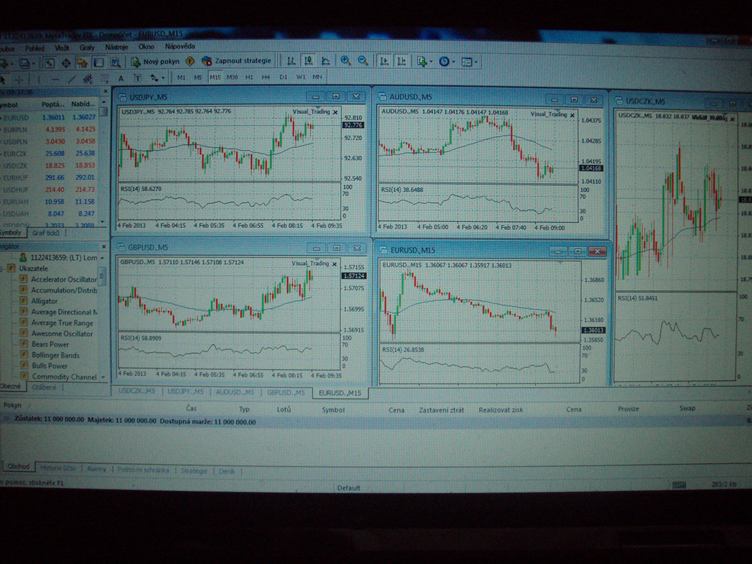Select the M15 timeframe
This screenshot has width=752, height=564.
215,77
